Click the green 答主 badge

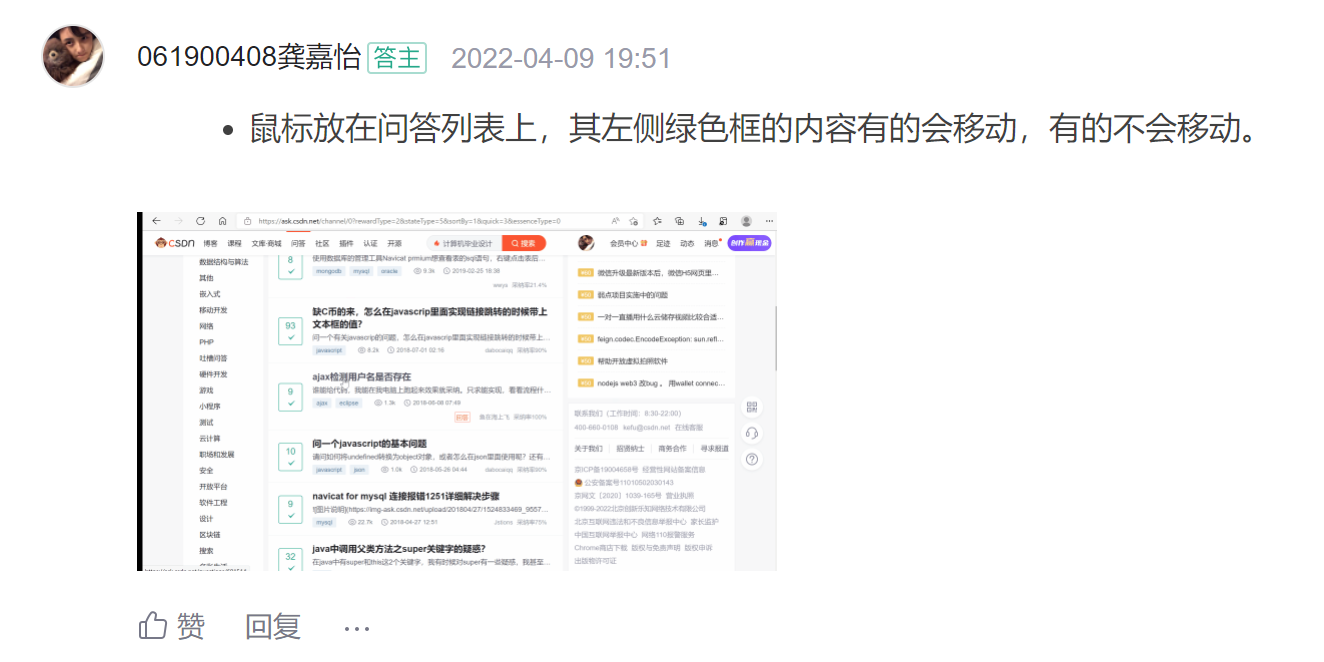point(397,58)
